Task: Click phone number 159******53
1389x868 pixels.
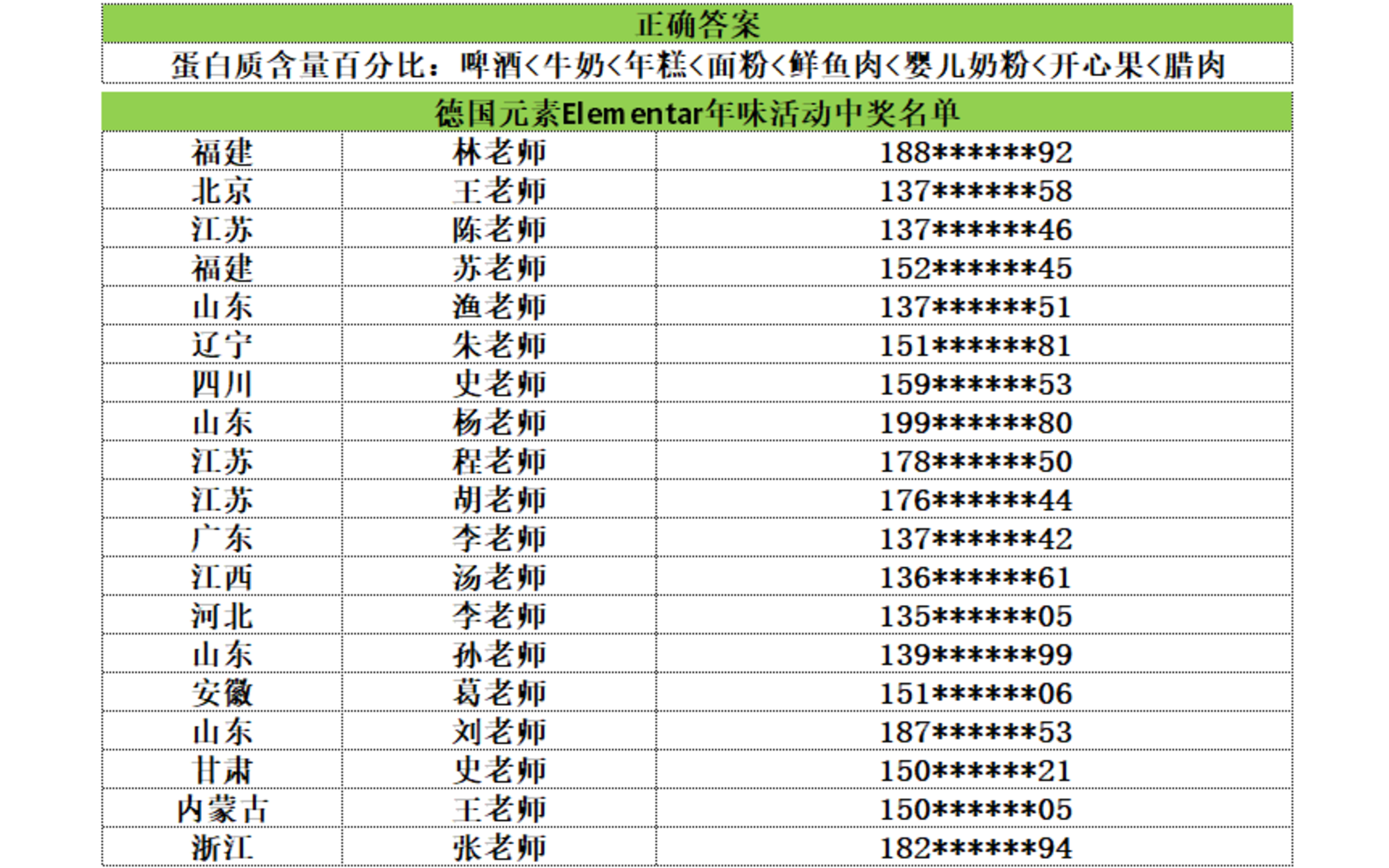Action: (975, 384)
